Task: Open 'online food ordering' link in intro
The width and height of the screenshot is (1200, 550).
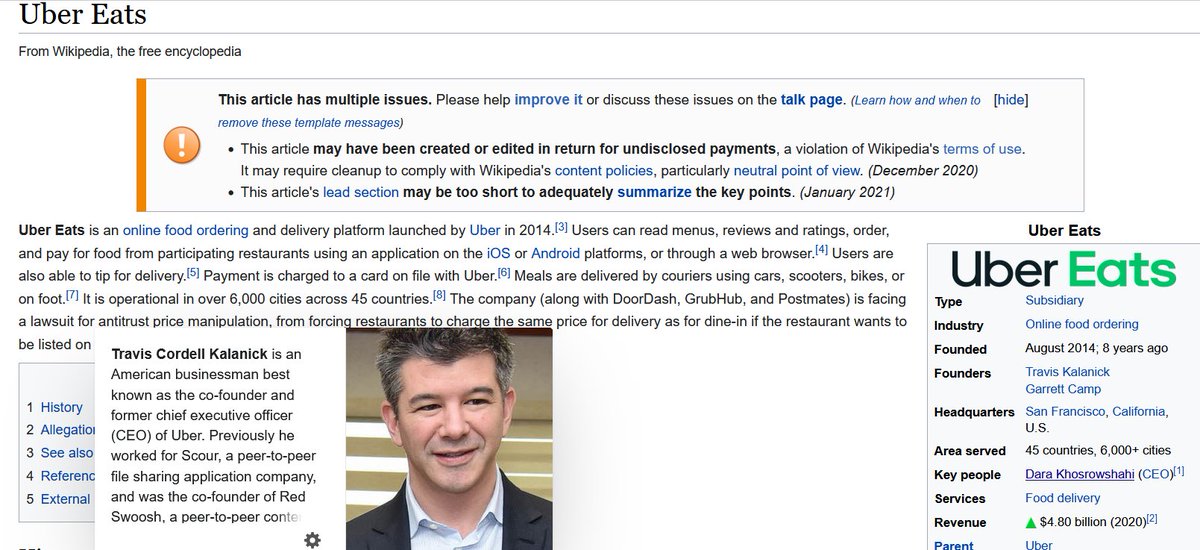Action: pyautogui.click(x=185, y=230)
